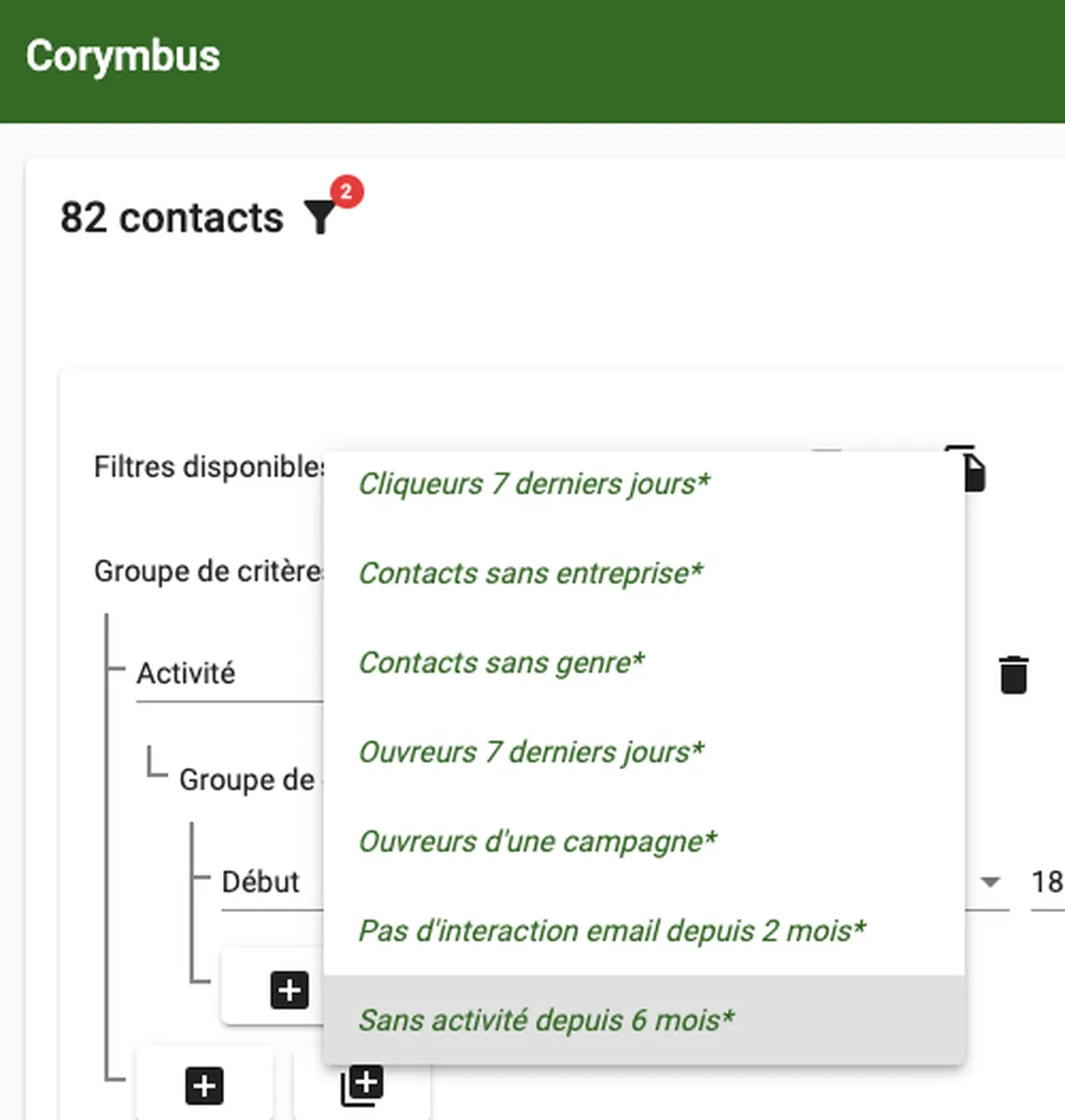The height and width of the screenshot is (1120, 1065).
Task: Click the Corymbus app title
Action: (123, 56)
